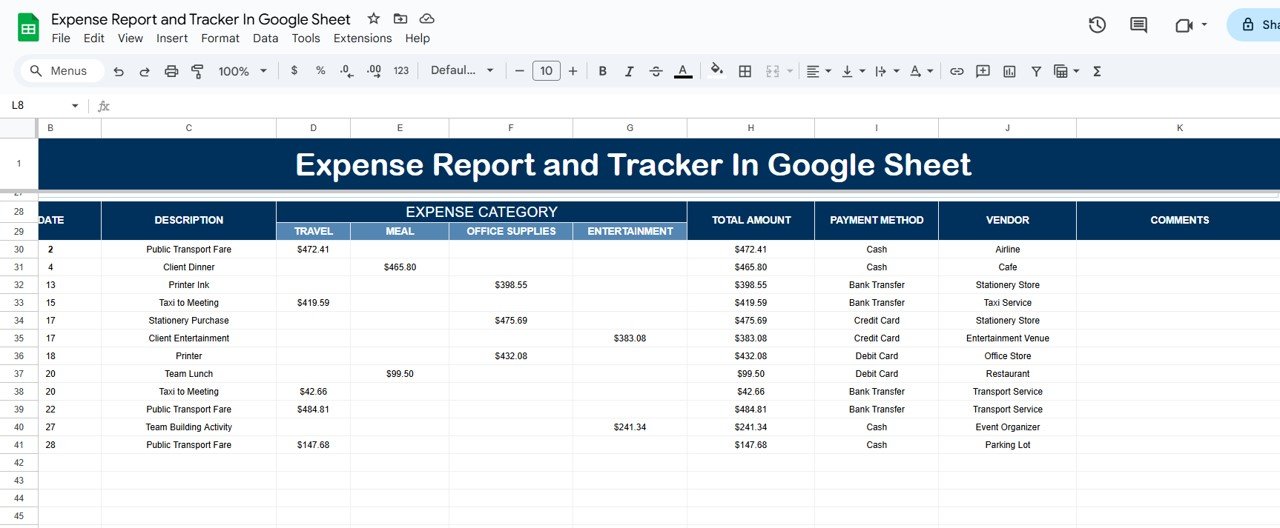Open version history clock icon
The image size is (1280, 528).
(x=1097, y=25)
